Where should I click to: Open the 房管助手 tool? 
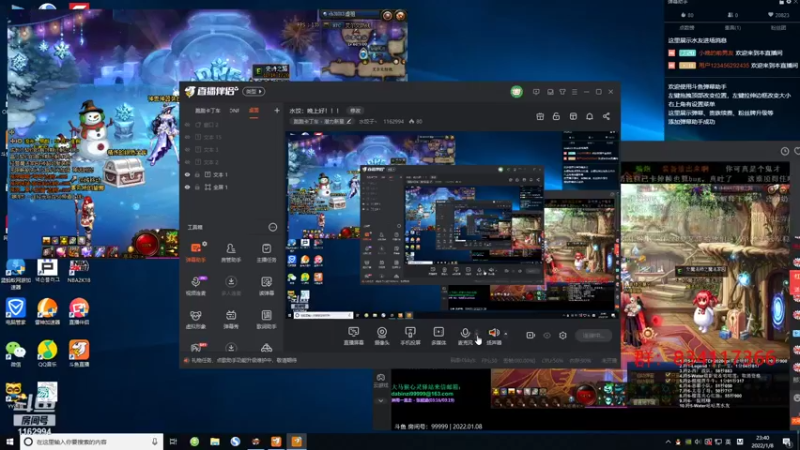point(231,252)
